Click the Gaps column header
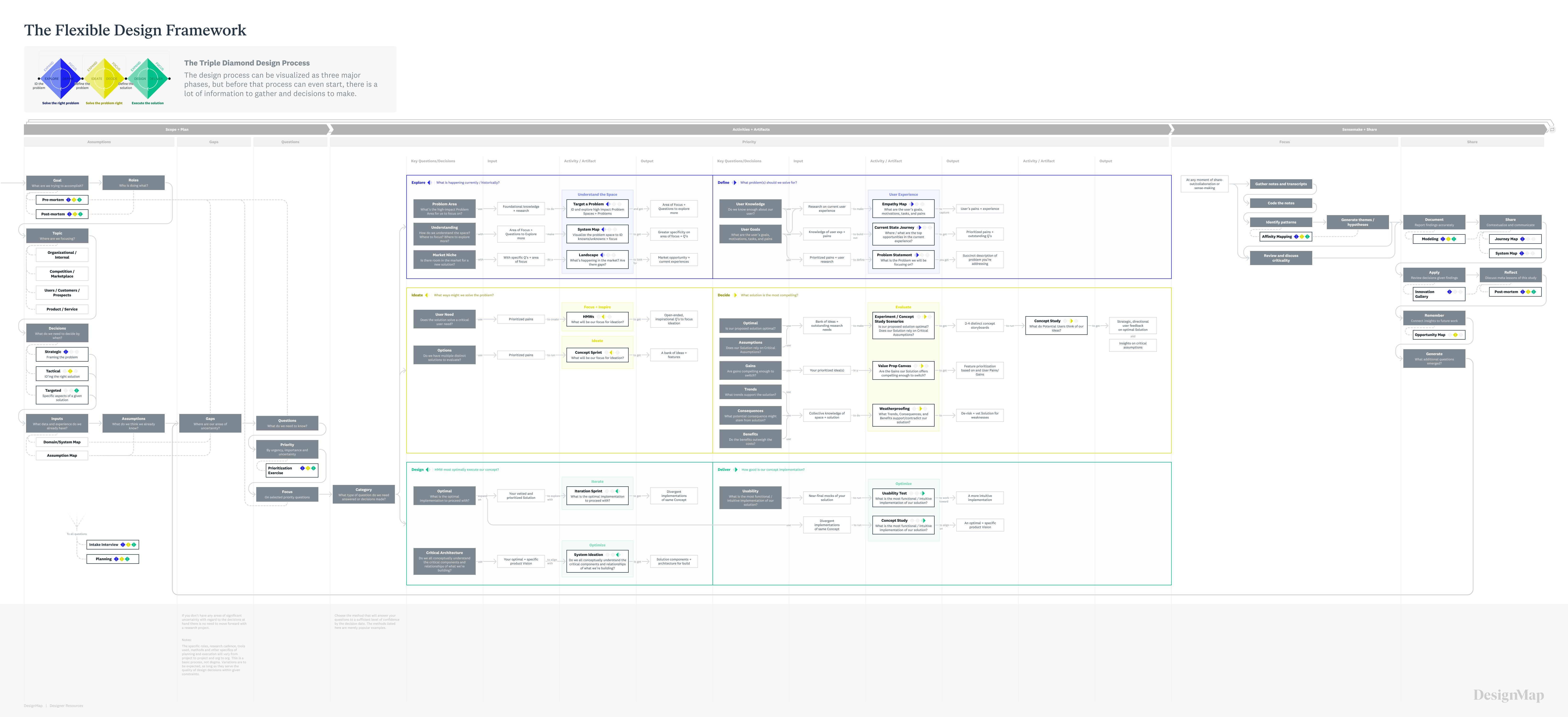Screen dimensions: 1568x717 click(214, 142)
